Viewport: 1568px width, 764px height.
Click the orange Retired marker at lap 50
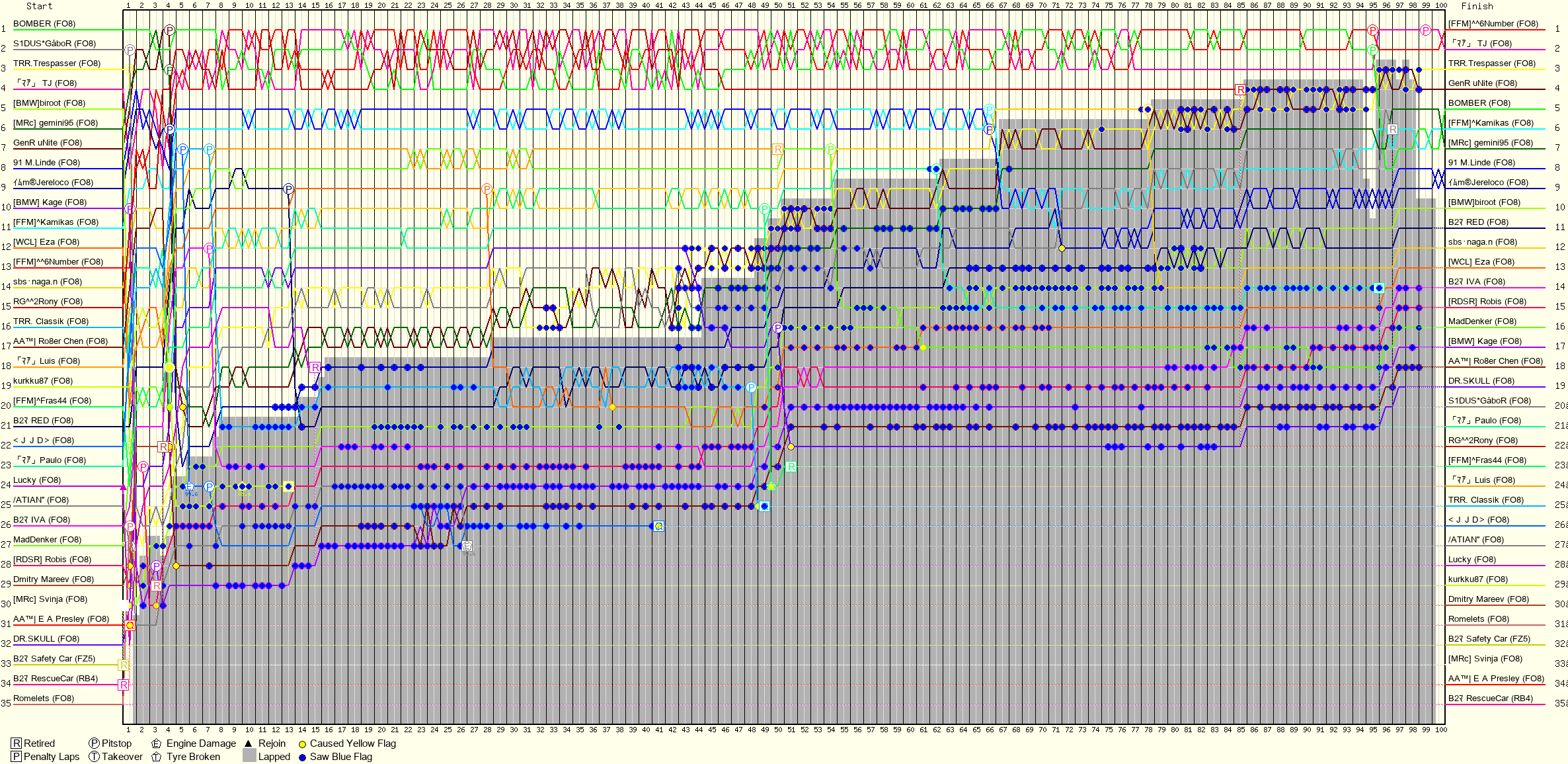coord(777,149)
